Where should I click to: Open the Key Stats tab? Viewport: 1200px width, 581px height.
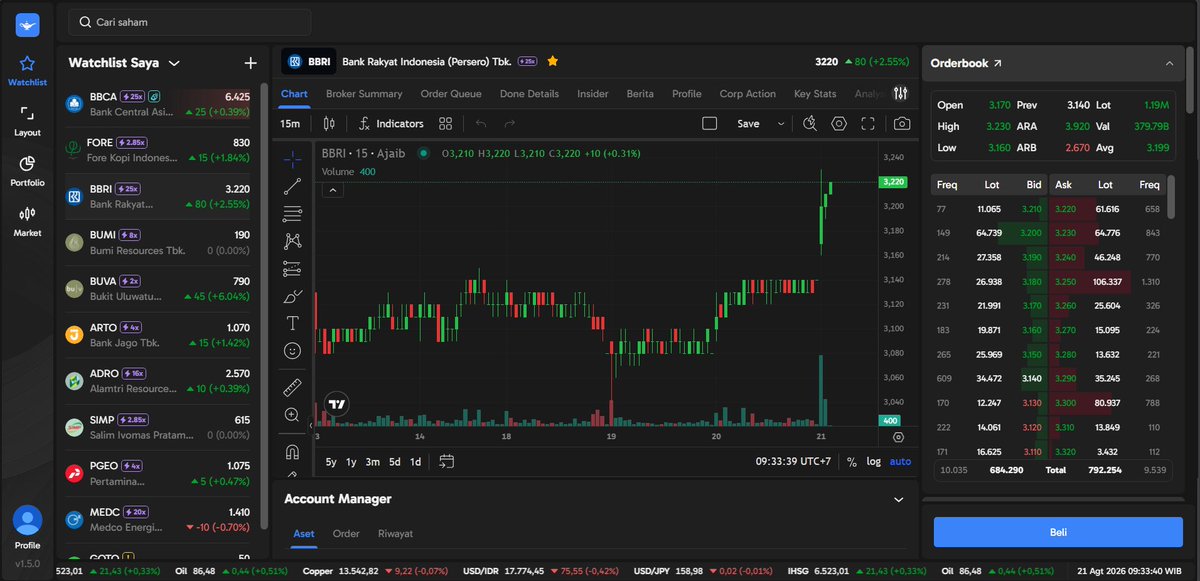tap(815, 94)
